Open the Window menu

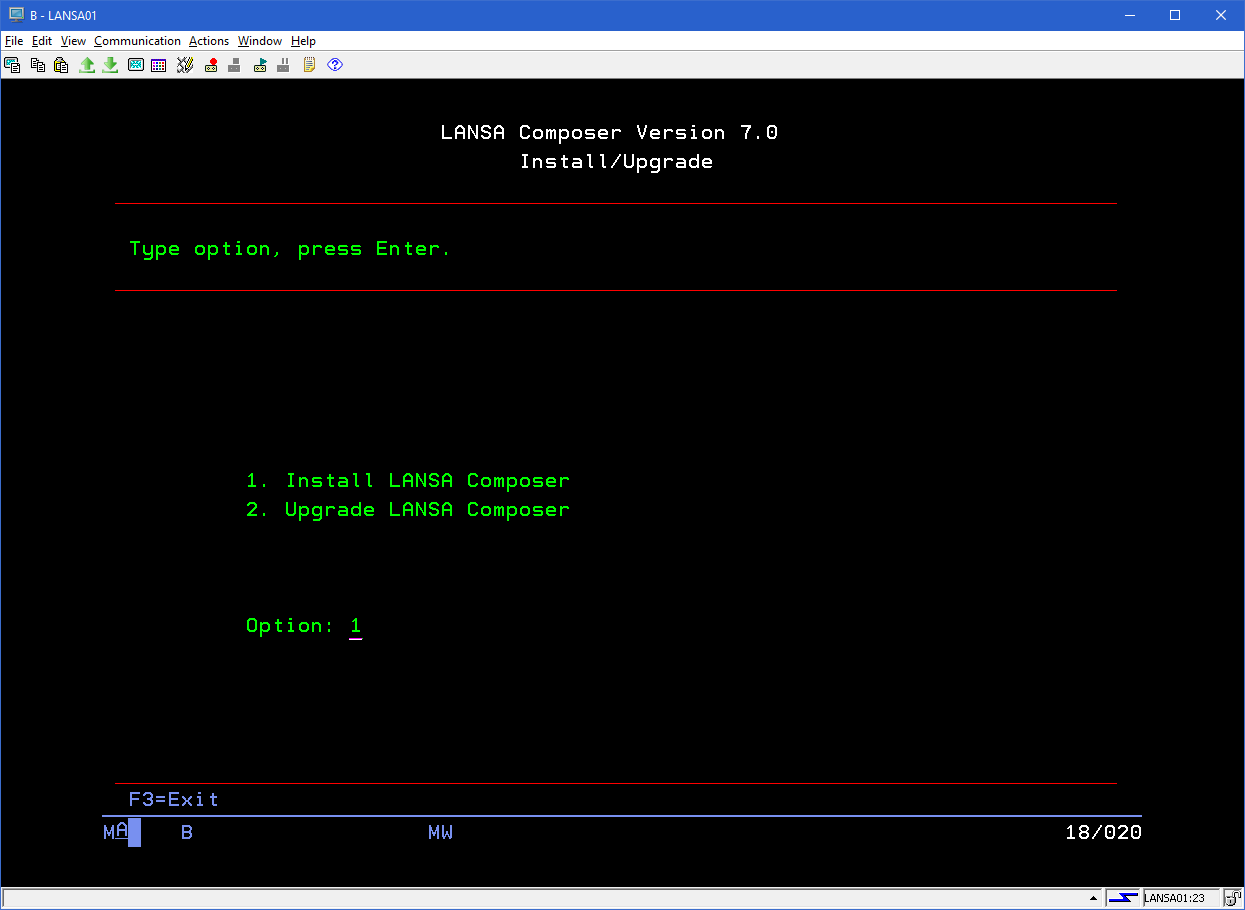pyautogui.click(x=260, y=41)
